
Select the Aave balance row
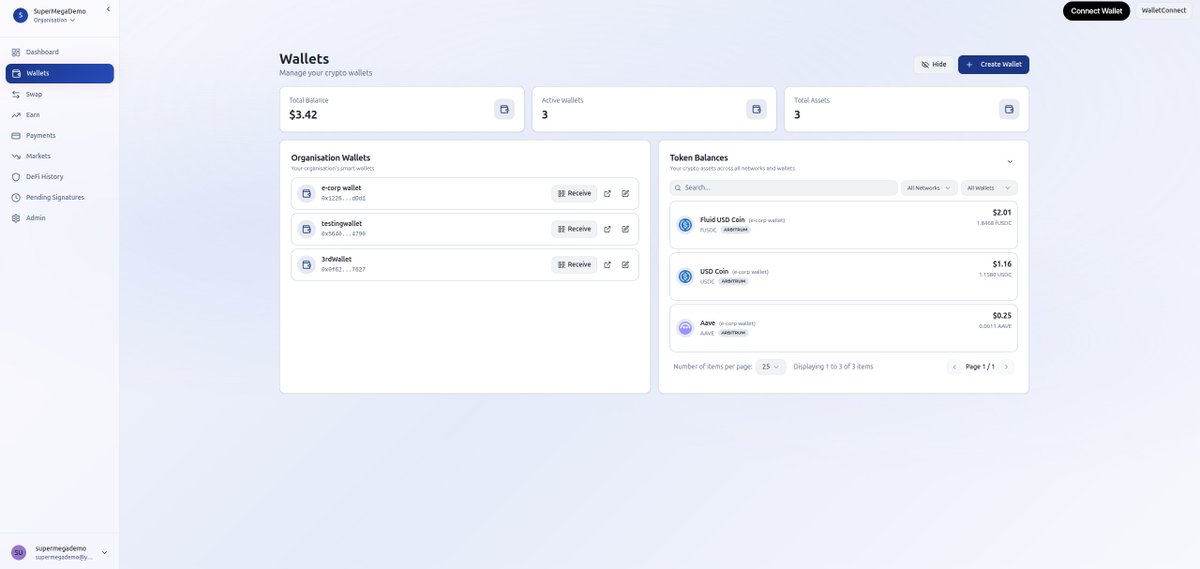click(x=843, y=328)
